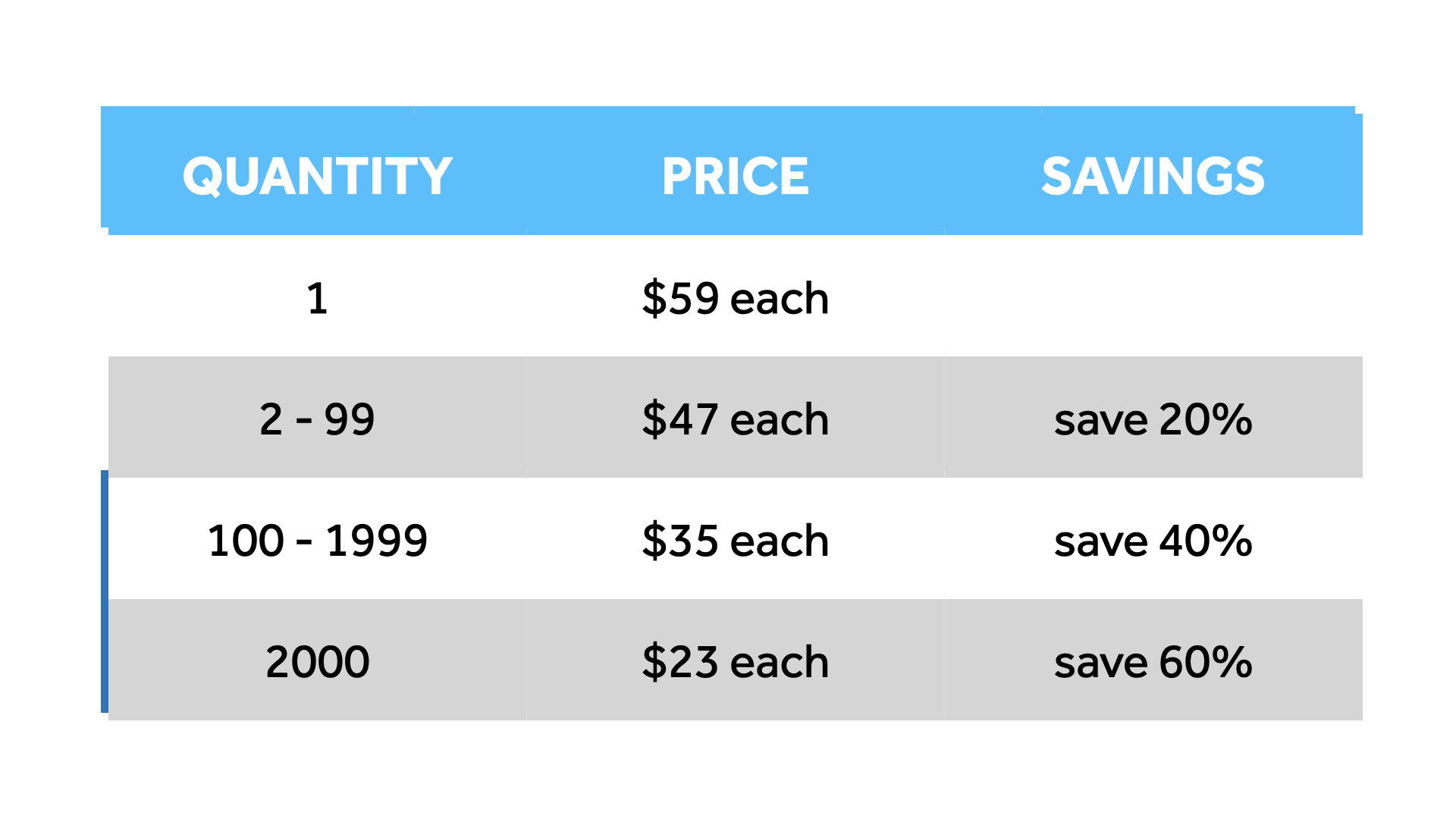The height and width of the screenshot is (819, 1456).
Task: Click the $47 each price cell
Action: point(735,419)
